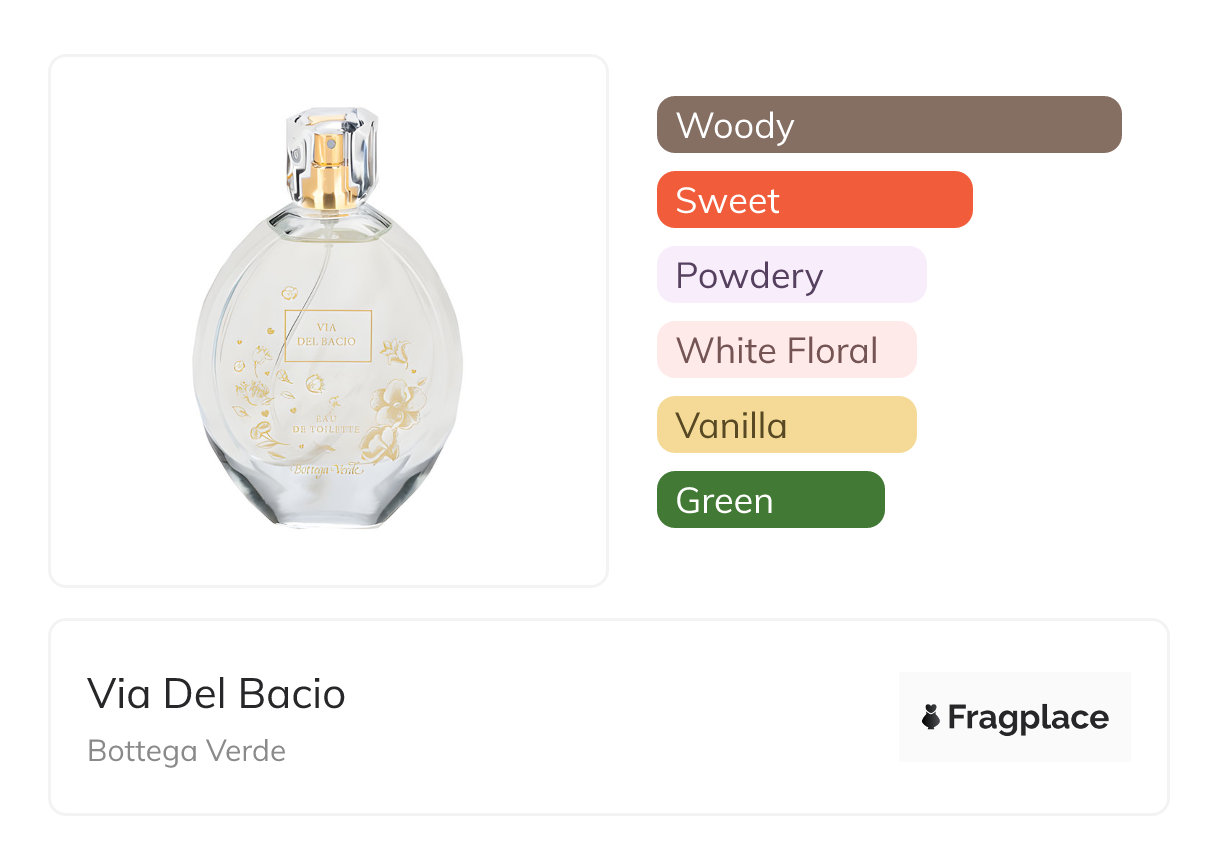
Task: Select the Sweet accord bar
Action: tap(814, 200)
